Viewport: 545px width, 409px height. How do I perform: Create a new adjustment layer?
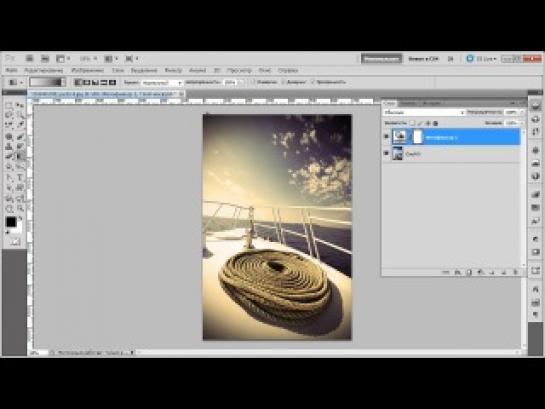pos(480,272)
